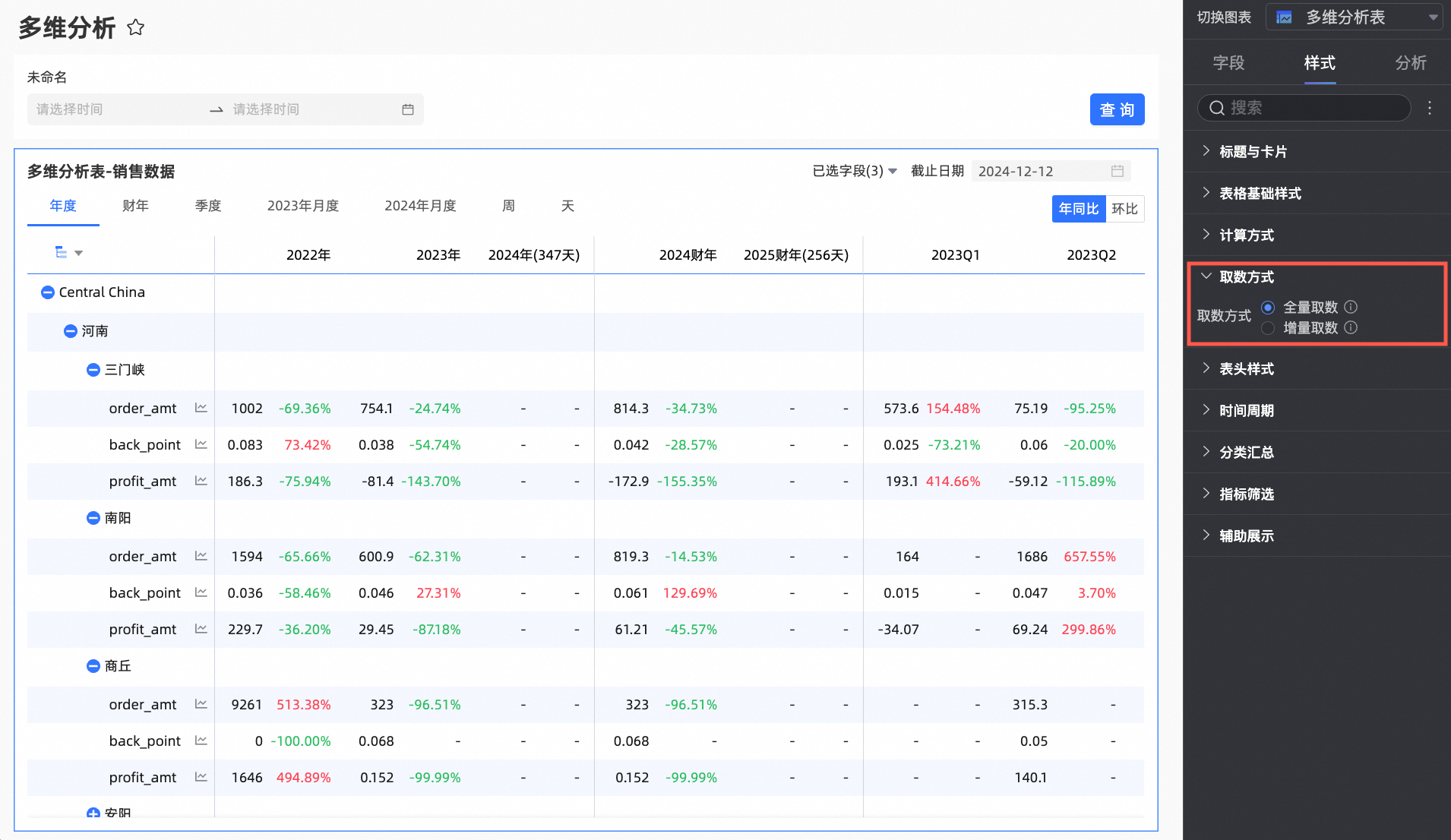Click the 查询 button

1117,109
